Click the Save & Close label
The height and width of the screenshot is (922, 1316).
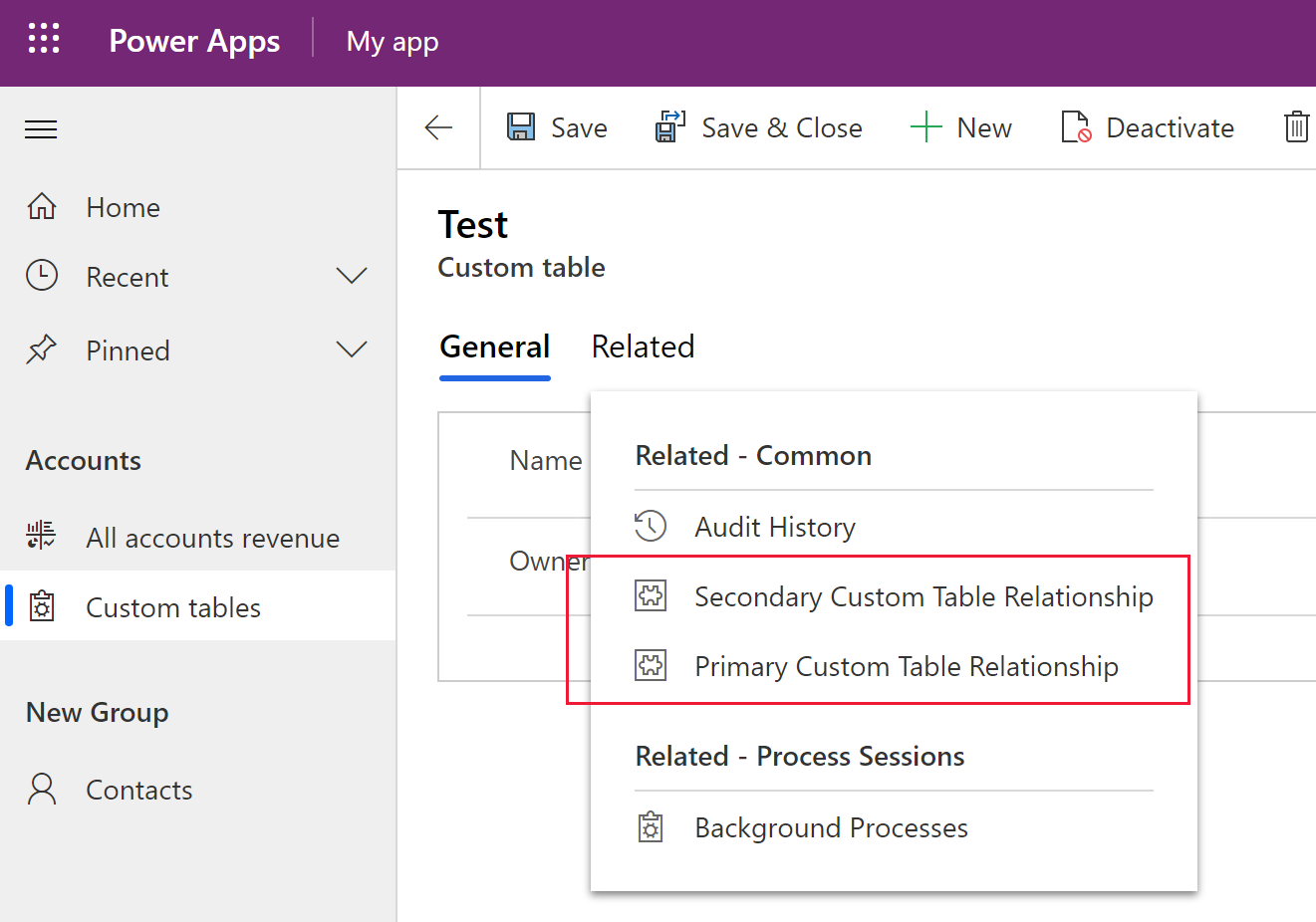point(782,128)
